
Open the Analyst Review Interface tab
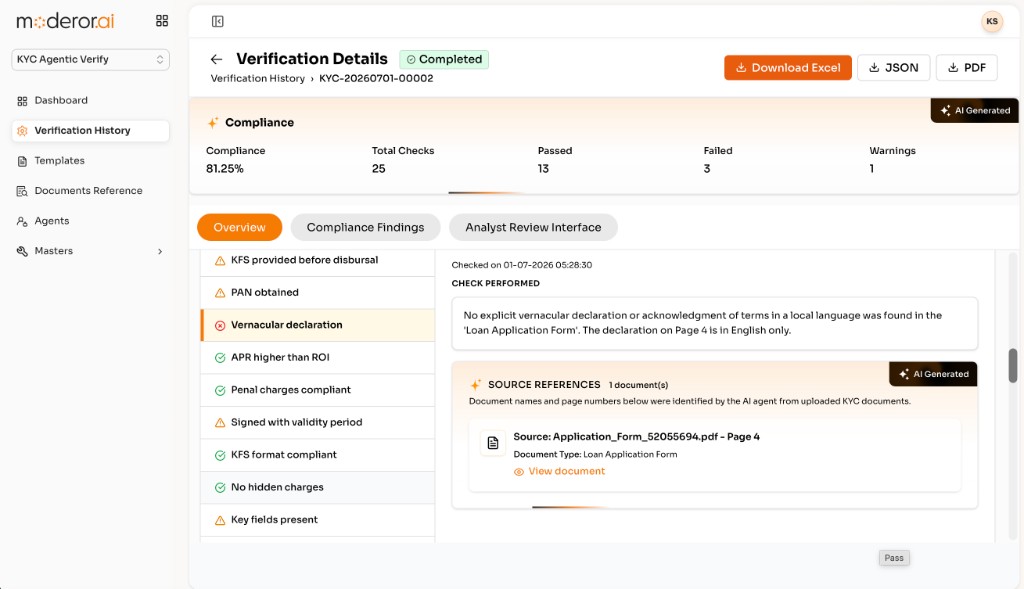pyautogui.click(x=533, y=227)
